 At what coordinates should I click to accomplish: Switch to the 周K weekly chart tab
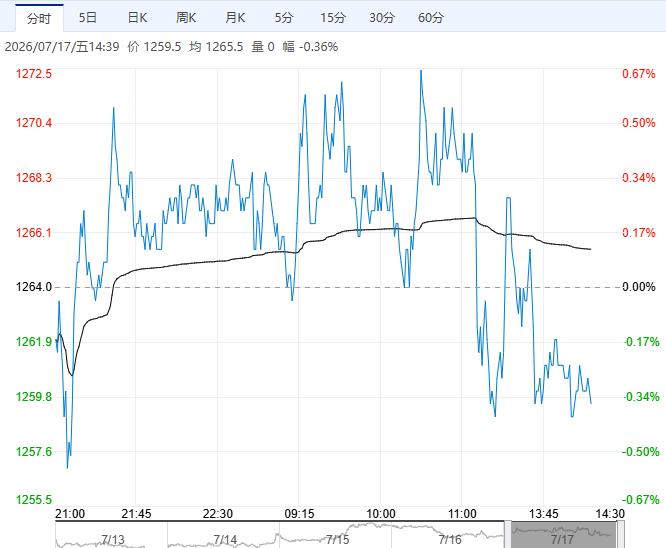click(186, 17)
